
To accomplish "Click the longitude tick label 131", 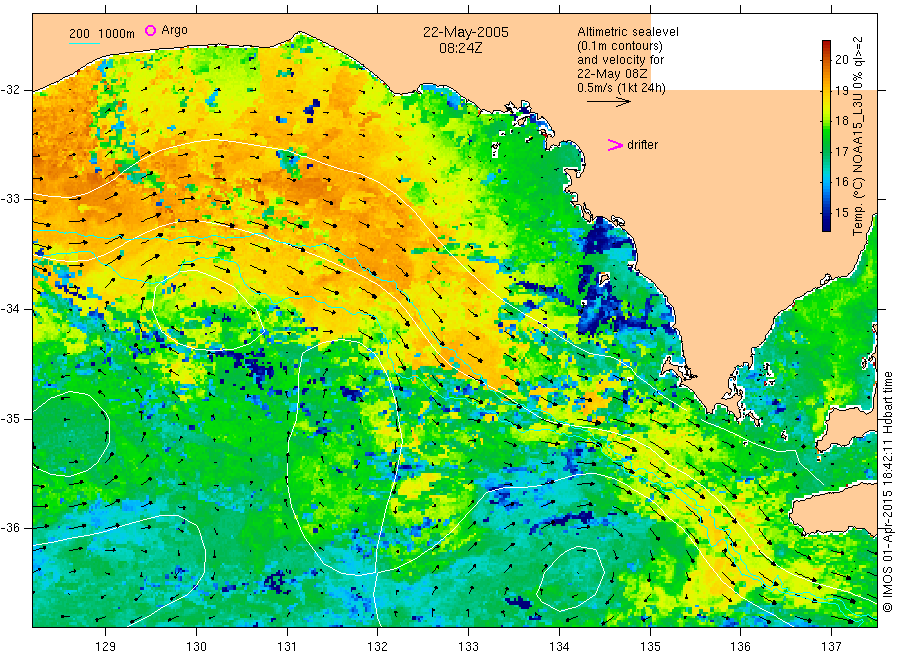I will click(x=287, y=647).
